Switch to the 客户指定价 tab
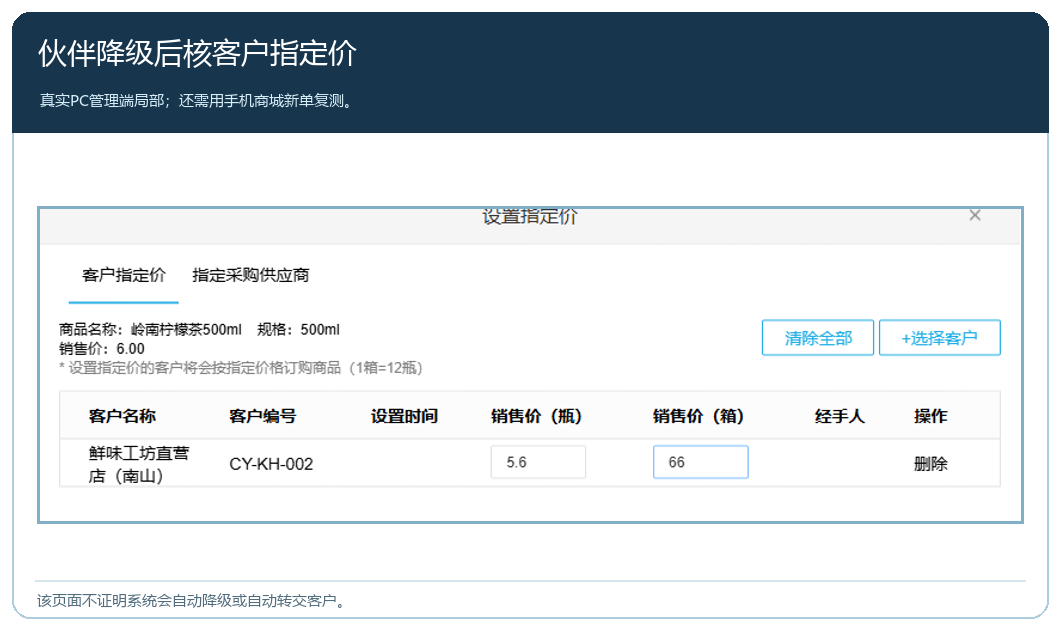The height and width of the screenshot is (630, 1060). [124, 275]
